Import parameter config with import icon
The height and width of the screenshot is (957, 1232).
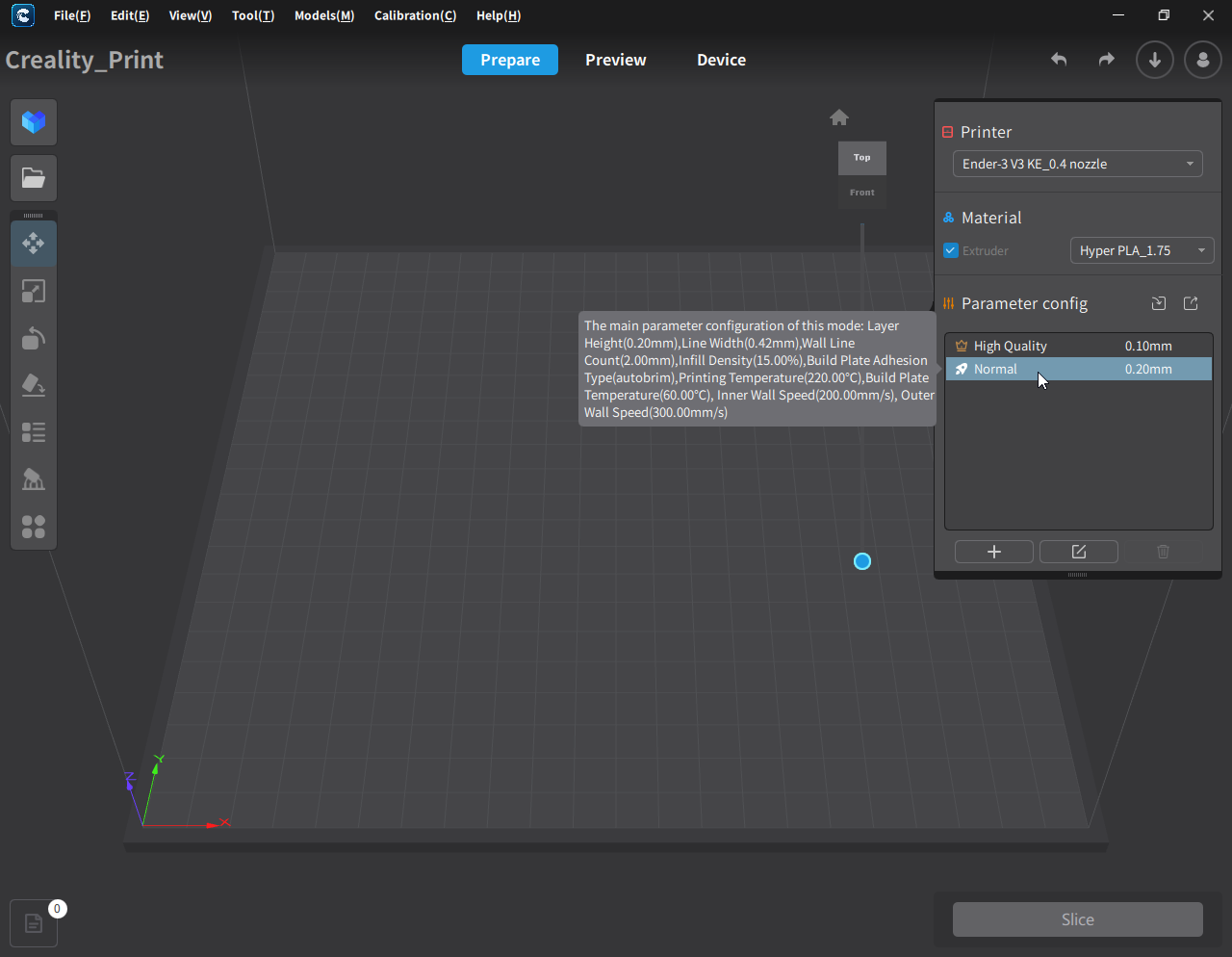(1159, 303)
